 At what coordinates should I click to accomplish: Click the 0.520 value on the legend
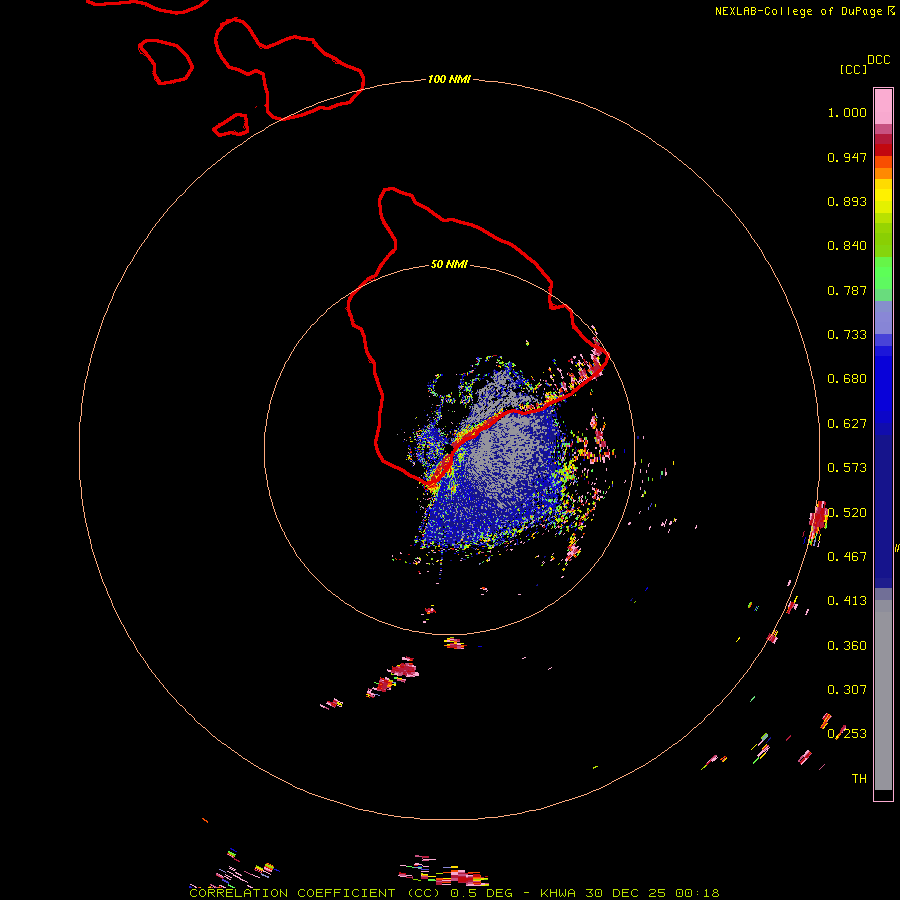[x=847, y=513]
